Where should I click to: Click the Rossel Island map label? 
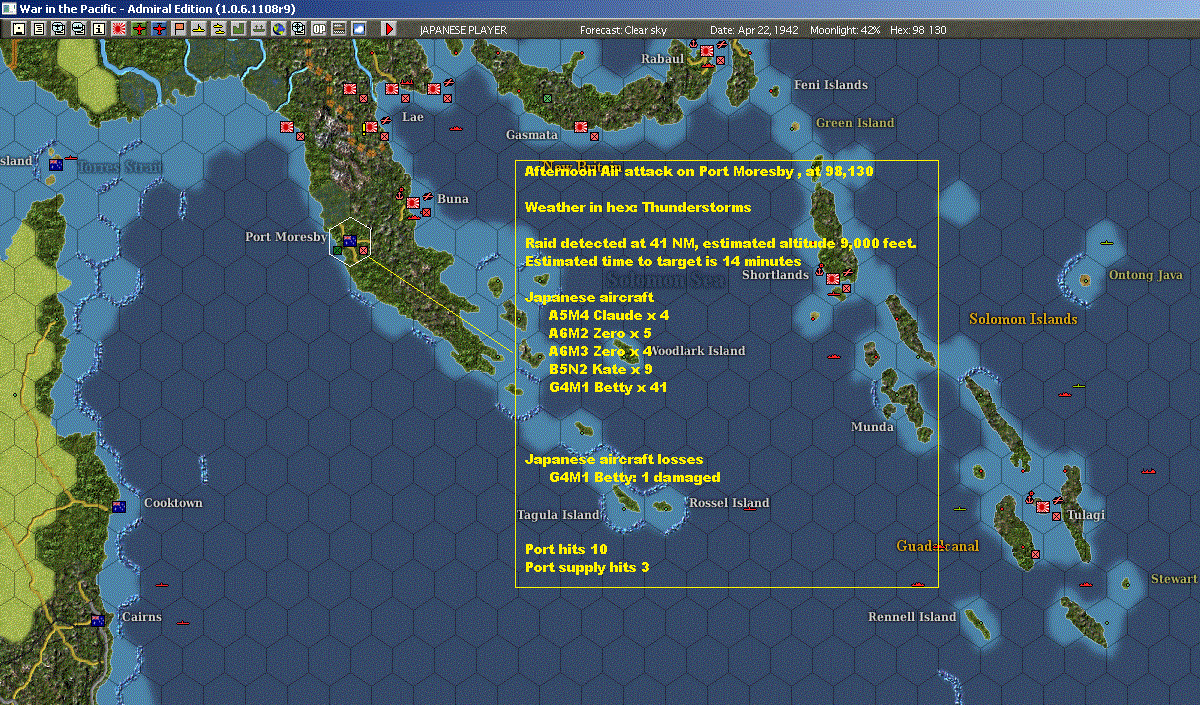[729, 503]
